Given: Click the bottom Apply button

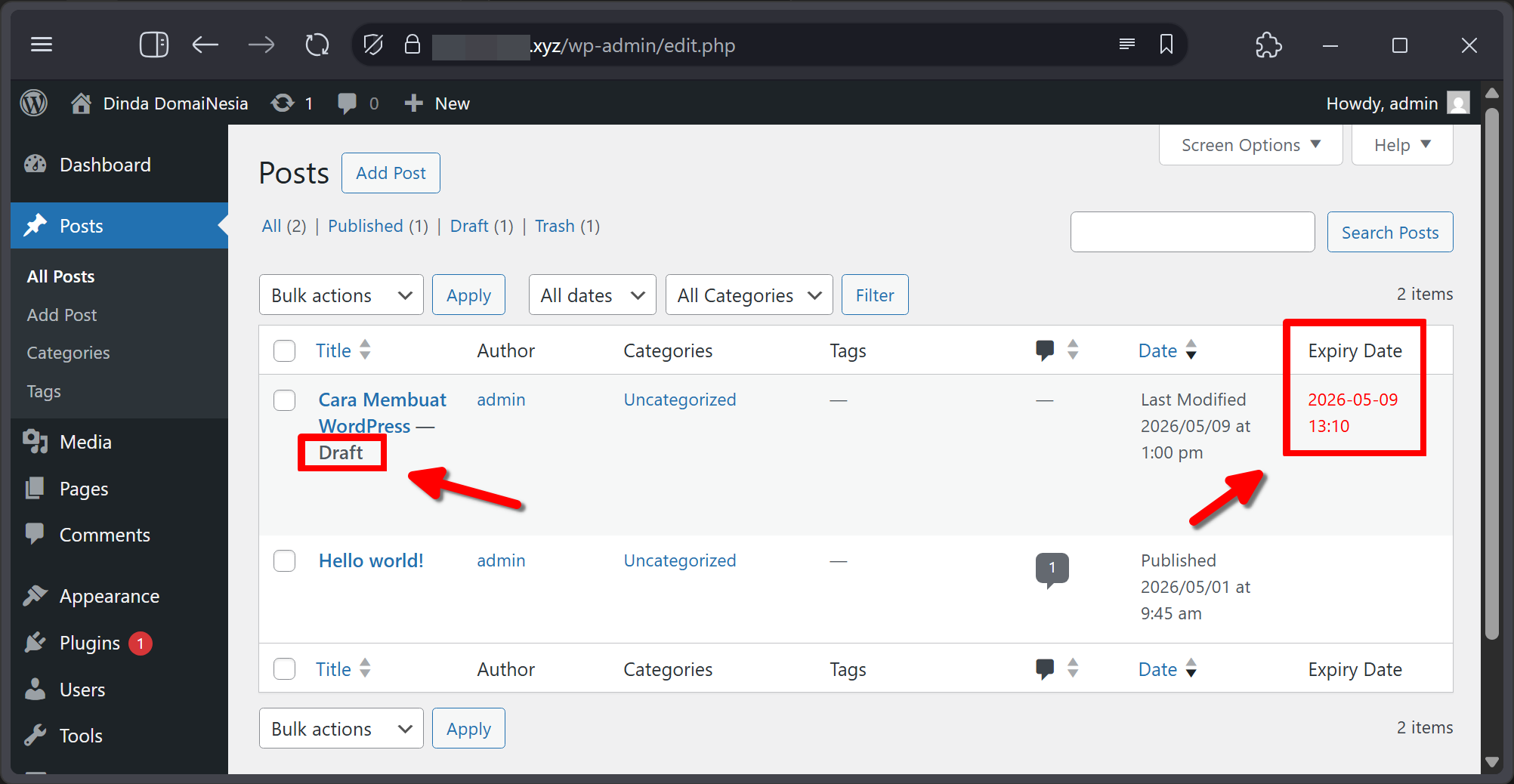Looking at the screenshot, I should pyautogui.click(x=468, y=728).
